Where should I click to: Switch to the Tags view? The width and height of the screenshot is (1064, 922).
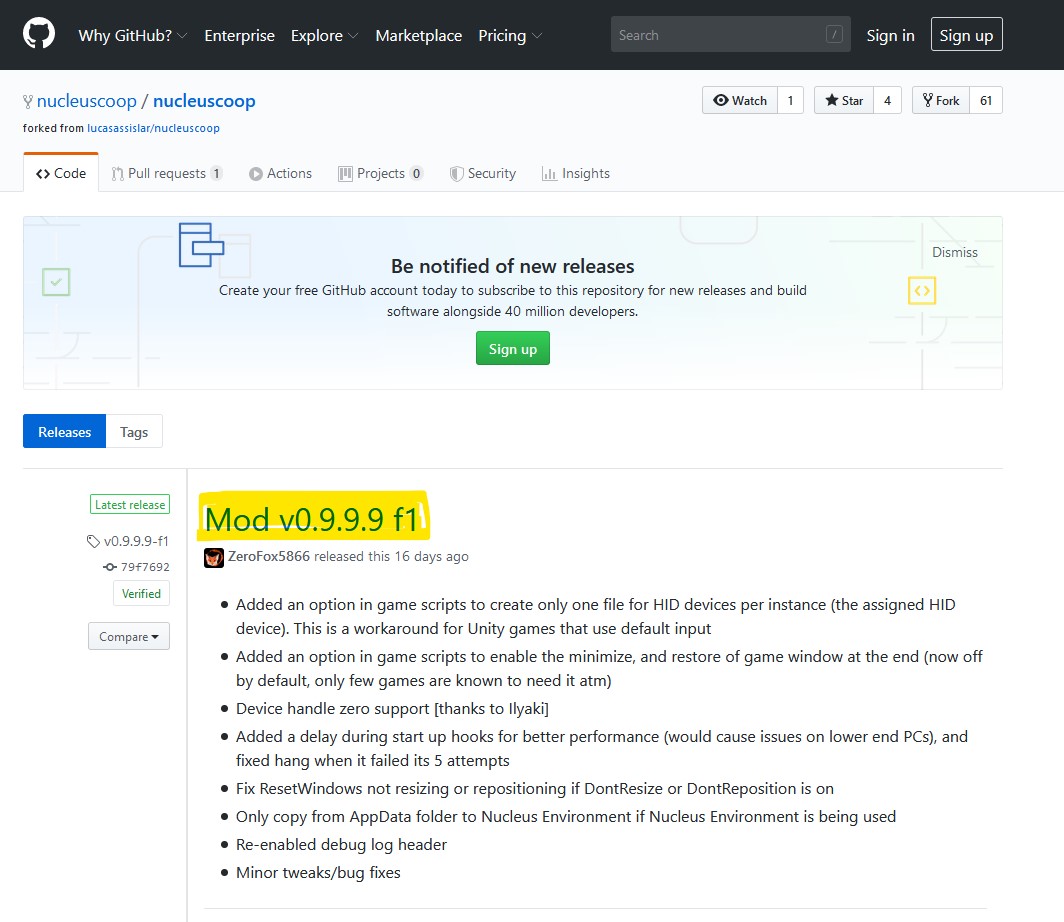134,431
